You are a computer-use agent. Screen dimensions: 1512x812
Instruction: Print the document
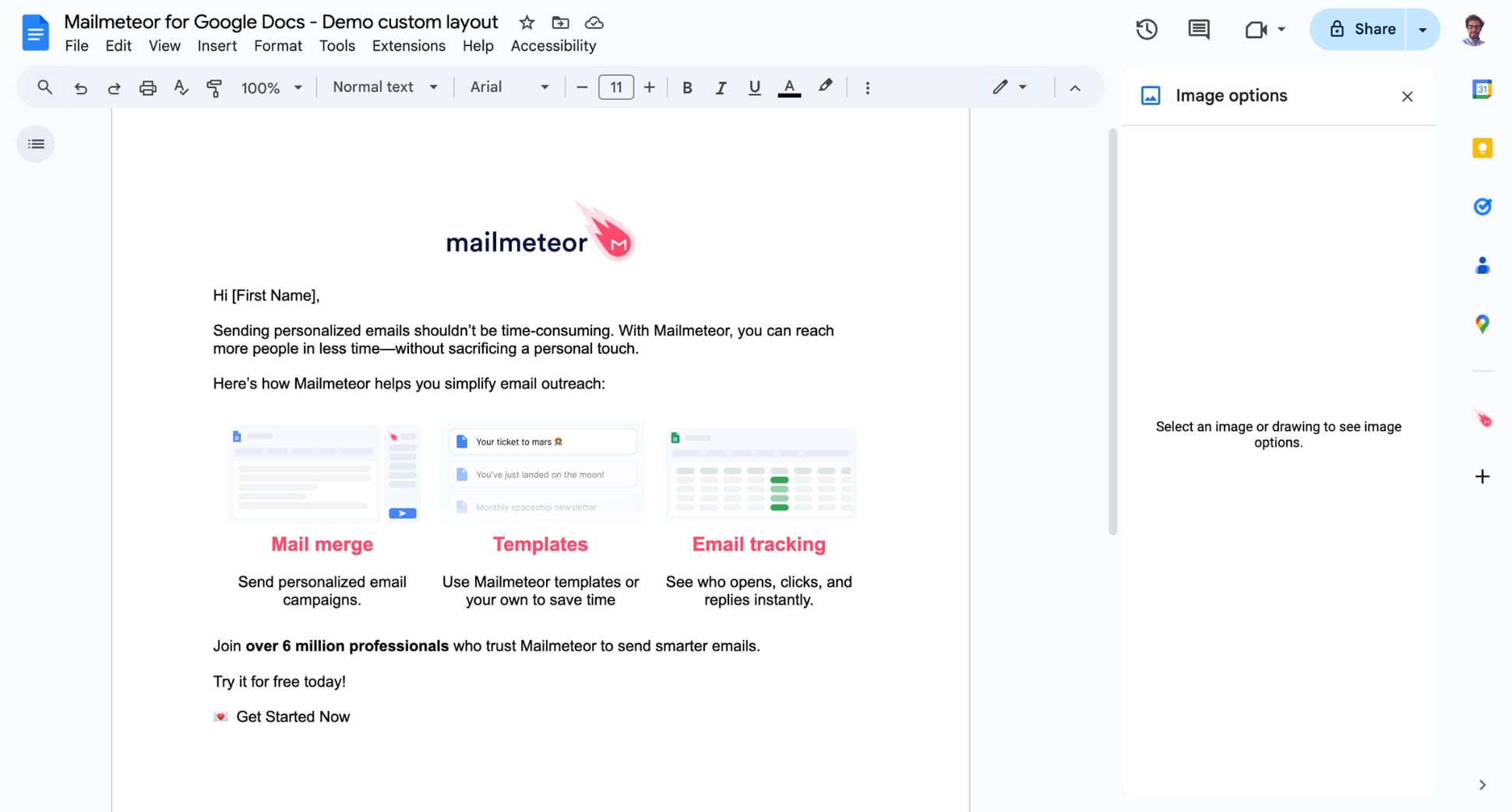coord(147,88)
